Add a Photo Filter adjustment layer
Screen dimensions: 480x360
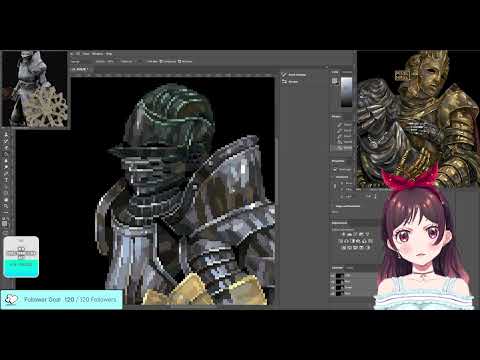[358, 241]
